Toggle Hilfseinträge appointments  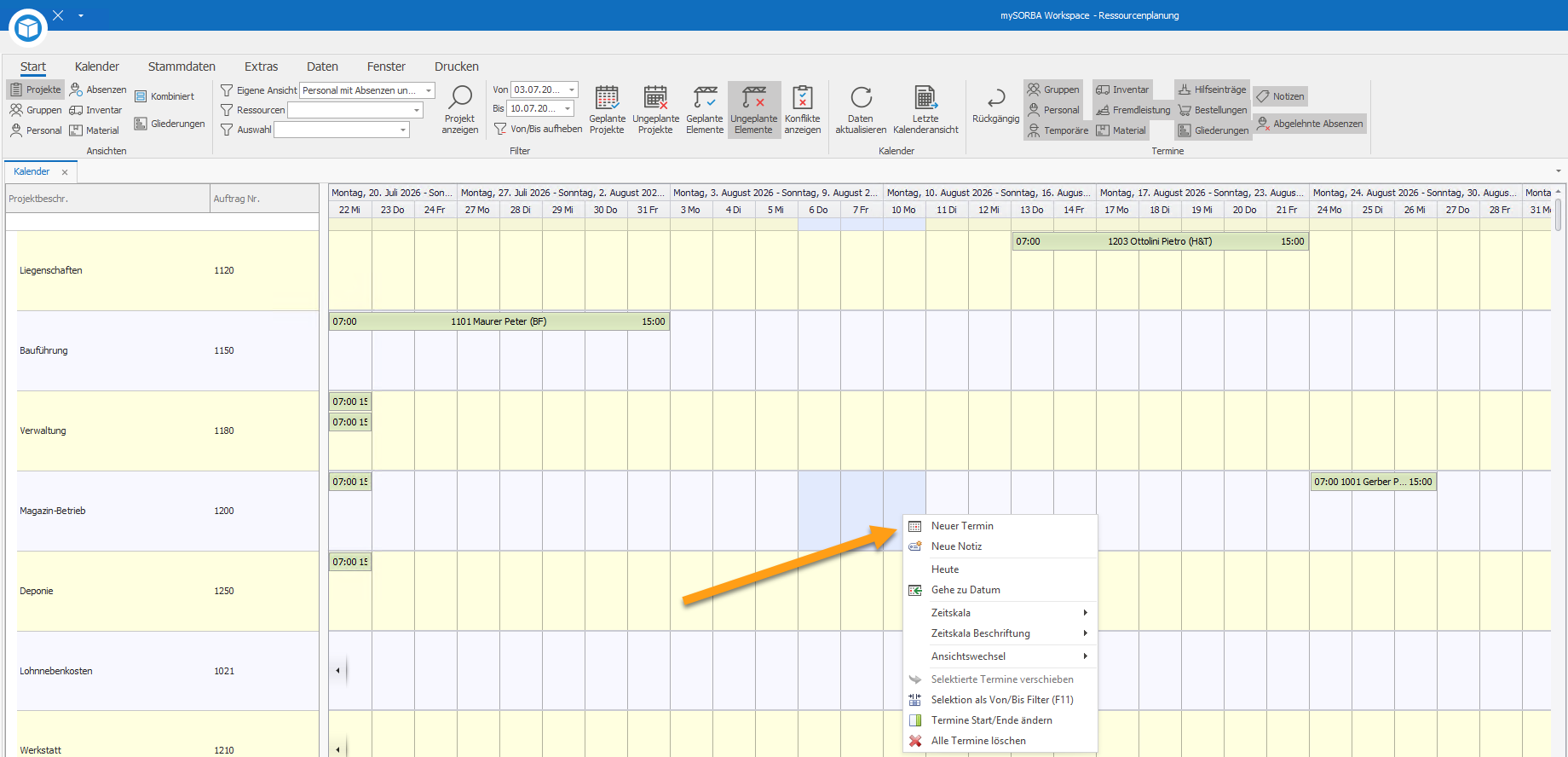click(x=1212, y=90)
